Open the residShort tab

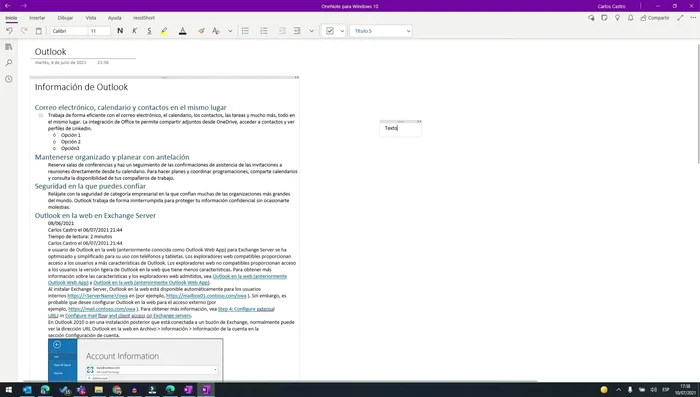[144, 18]
